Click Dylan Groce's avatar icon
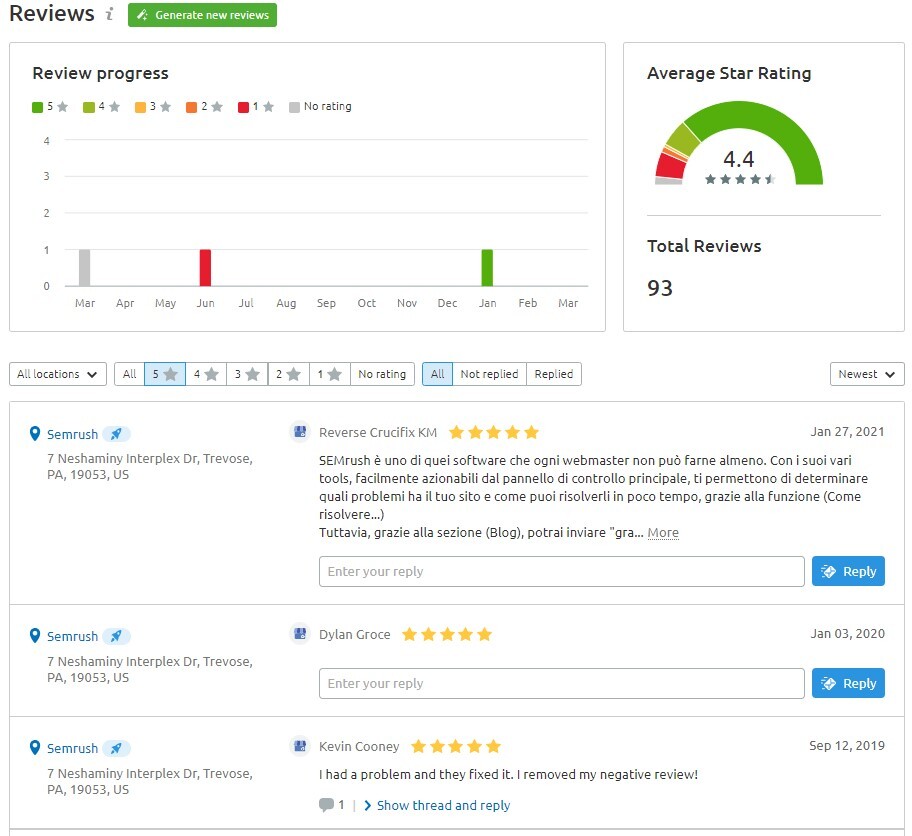This screenshot has width=912, height=836. tap(299, 633)
